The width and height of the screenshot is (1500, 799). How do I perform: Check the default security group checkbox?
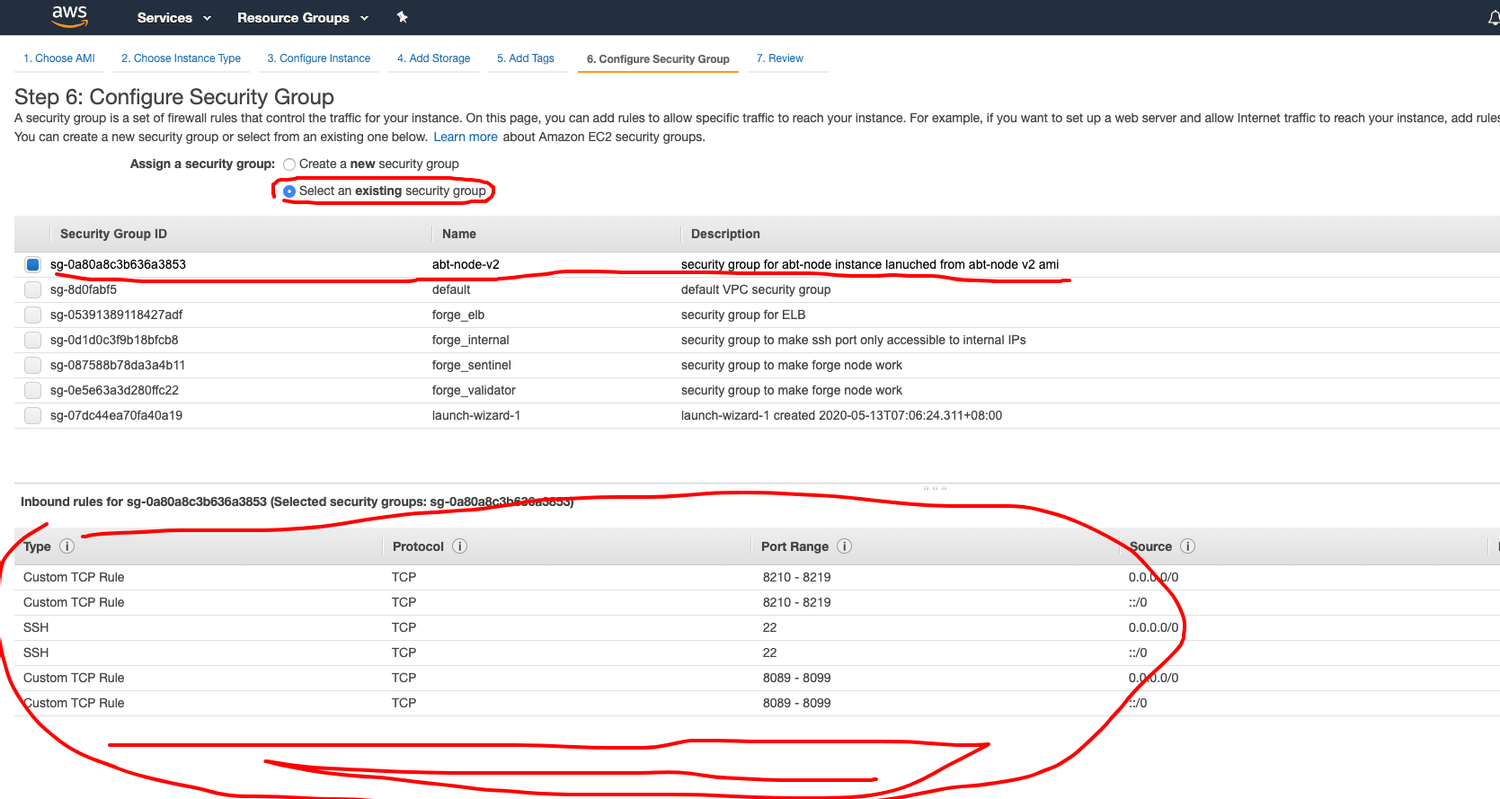click(33, 290)
